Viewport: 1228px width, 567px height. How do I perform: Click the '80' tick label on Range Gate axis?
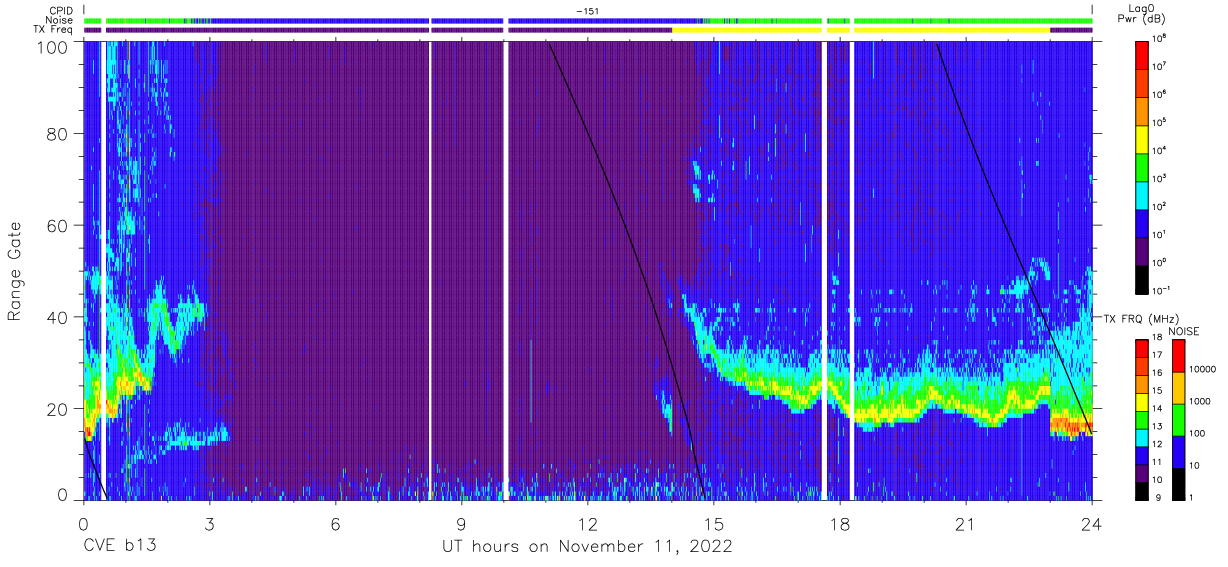click(x=57, y=134)
